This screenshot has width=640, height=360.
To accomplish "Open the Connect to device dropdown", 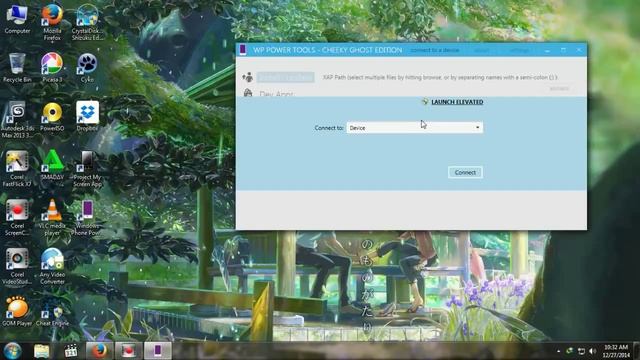I will pos(414,128).
